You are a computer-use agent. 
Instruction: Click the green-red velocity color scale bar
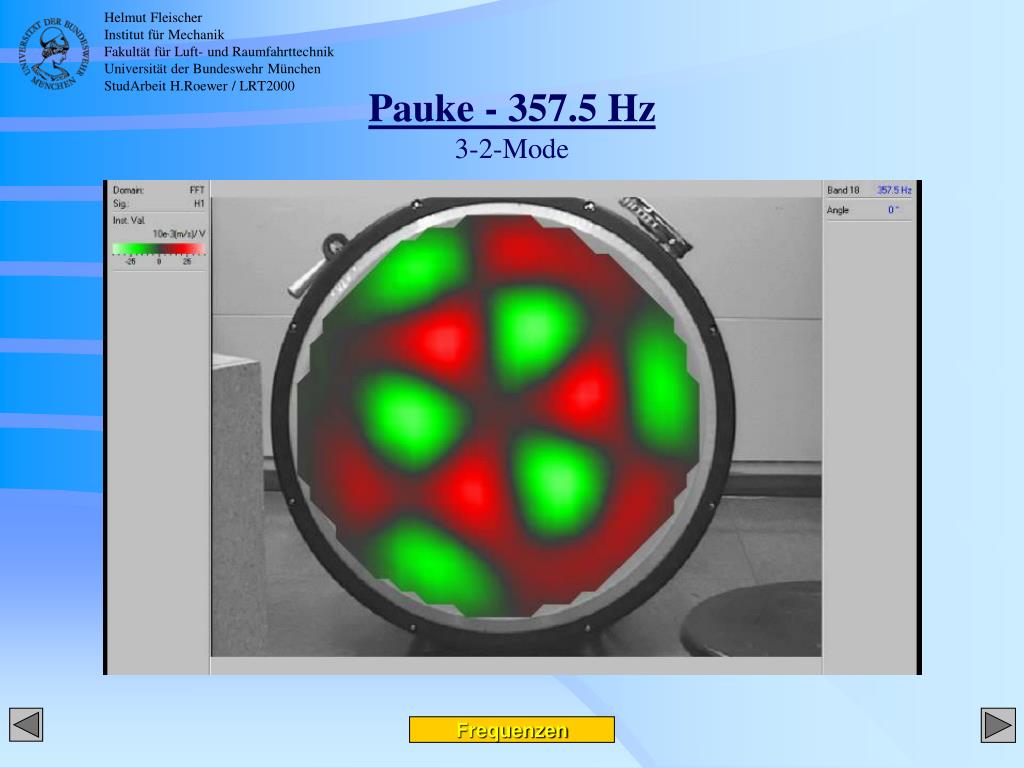coord(159,249)
